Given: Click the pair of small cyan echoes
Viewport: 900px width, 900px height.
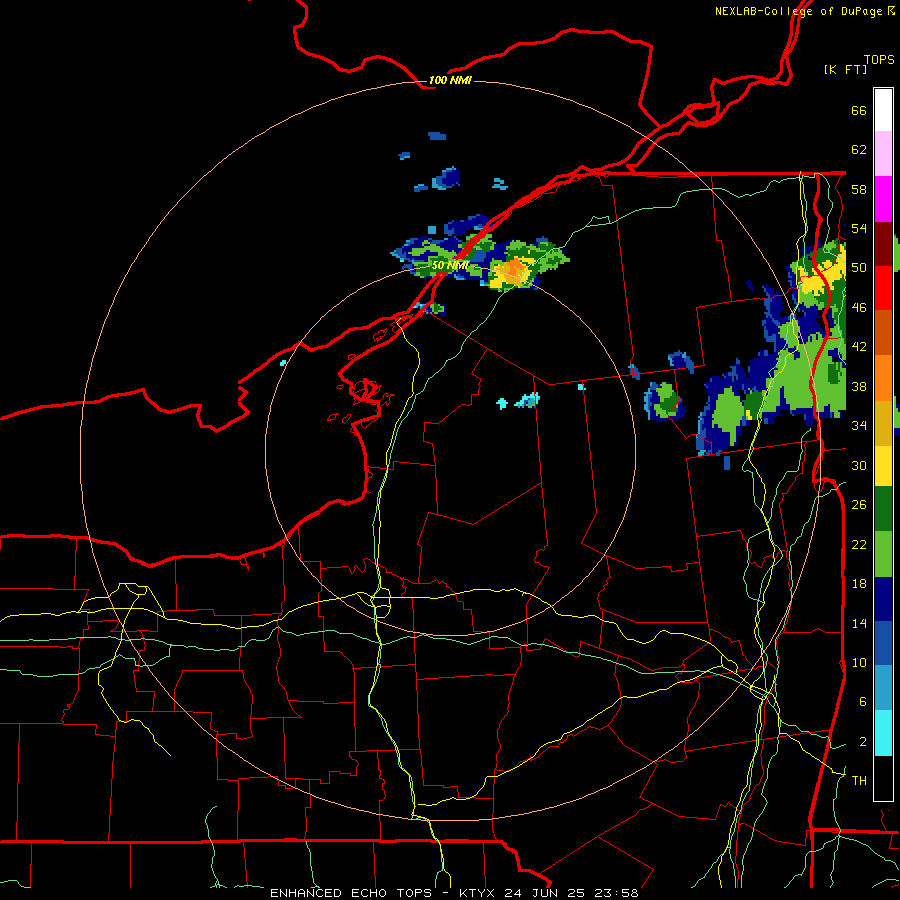Looking at the screenshot, I should [x=518, y=401].
